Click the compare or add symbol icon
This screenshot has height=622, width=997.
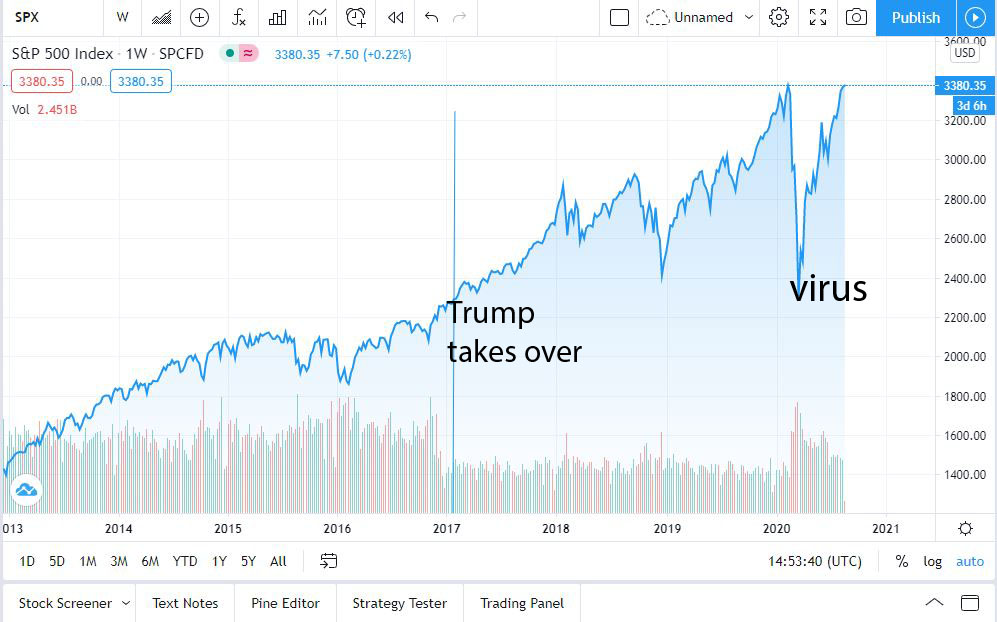click(199, 17)
